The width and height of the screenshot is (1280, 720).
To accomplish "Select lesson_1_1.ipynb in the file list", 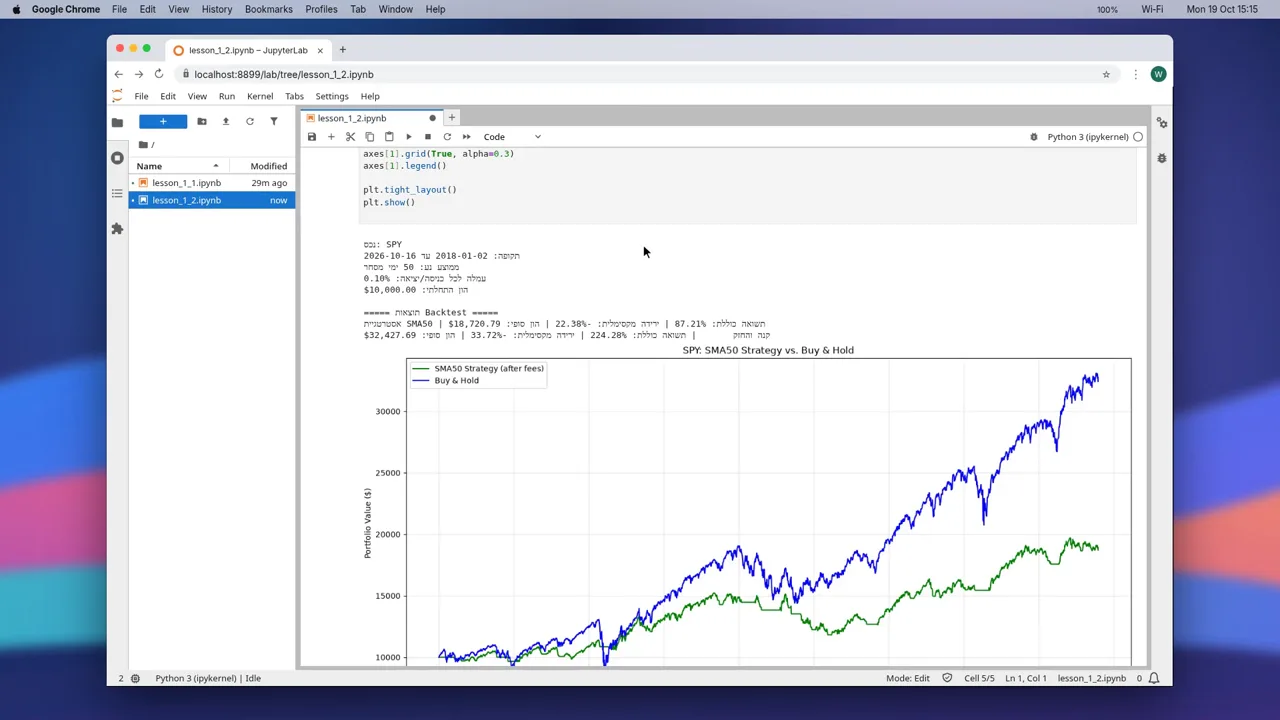I will 212,183.
